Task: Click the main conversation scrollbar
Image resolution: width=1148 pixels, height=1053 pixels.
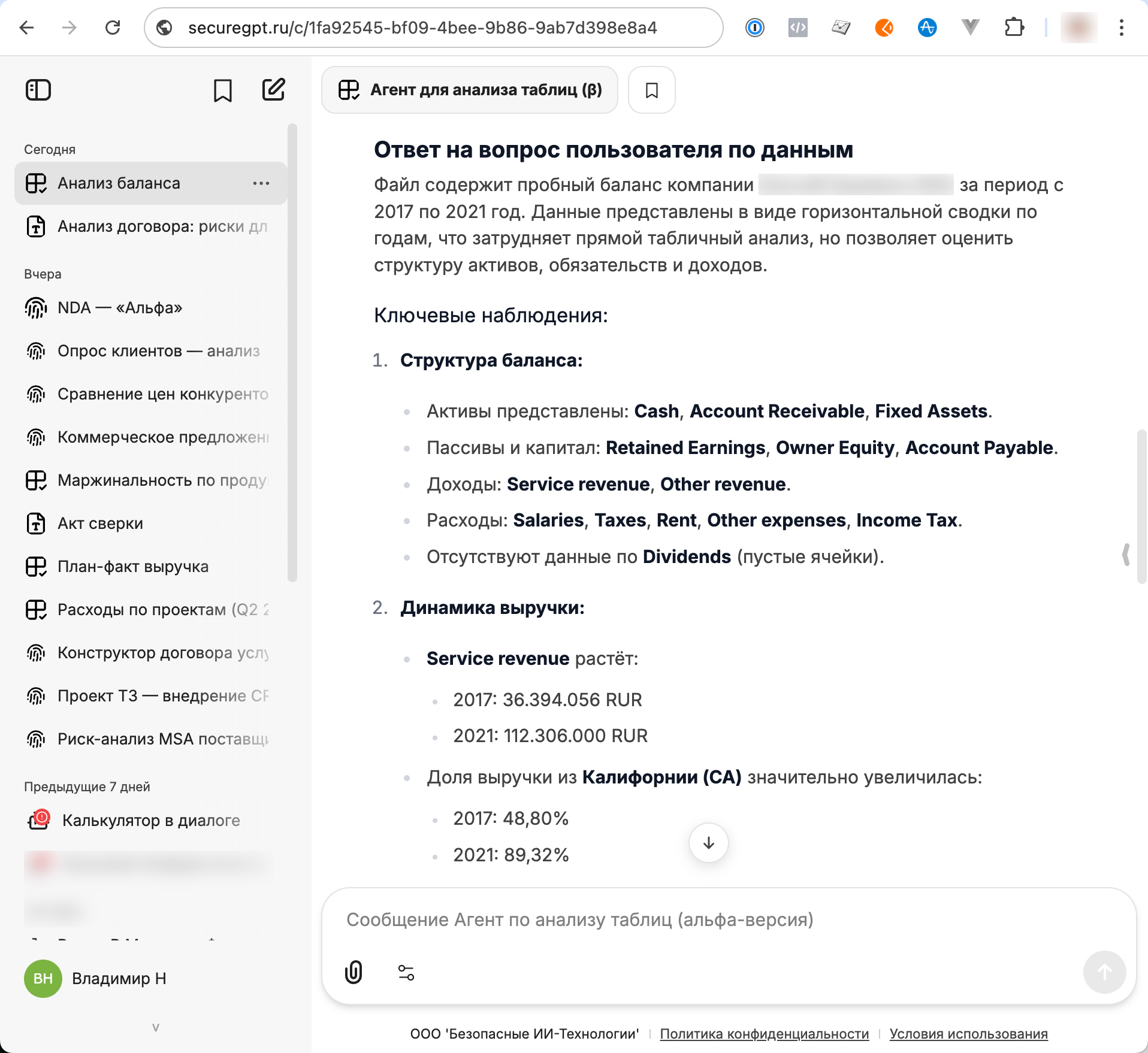Action: (x=1142, y=506)
